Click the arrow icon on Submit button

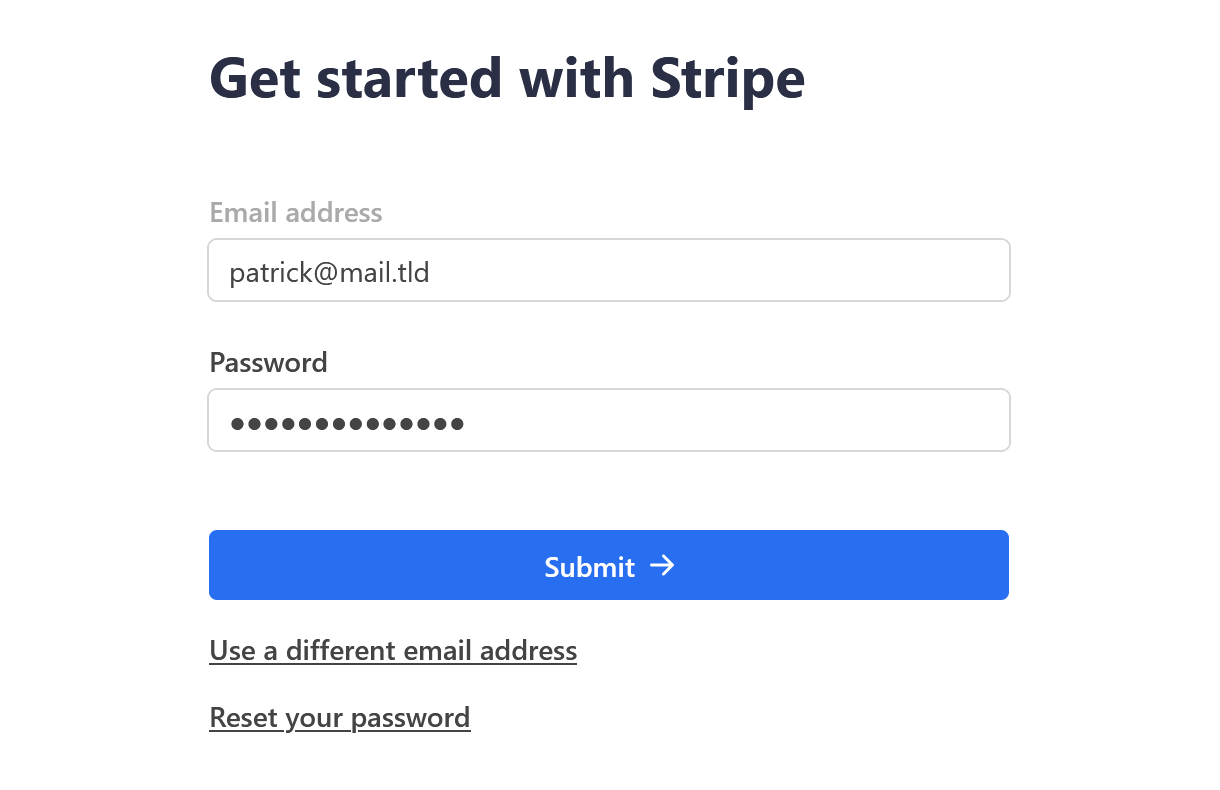click(662, 566)
